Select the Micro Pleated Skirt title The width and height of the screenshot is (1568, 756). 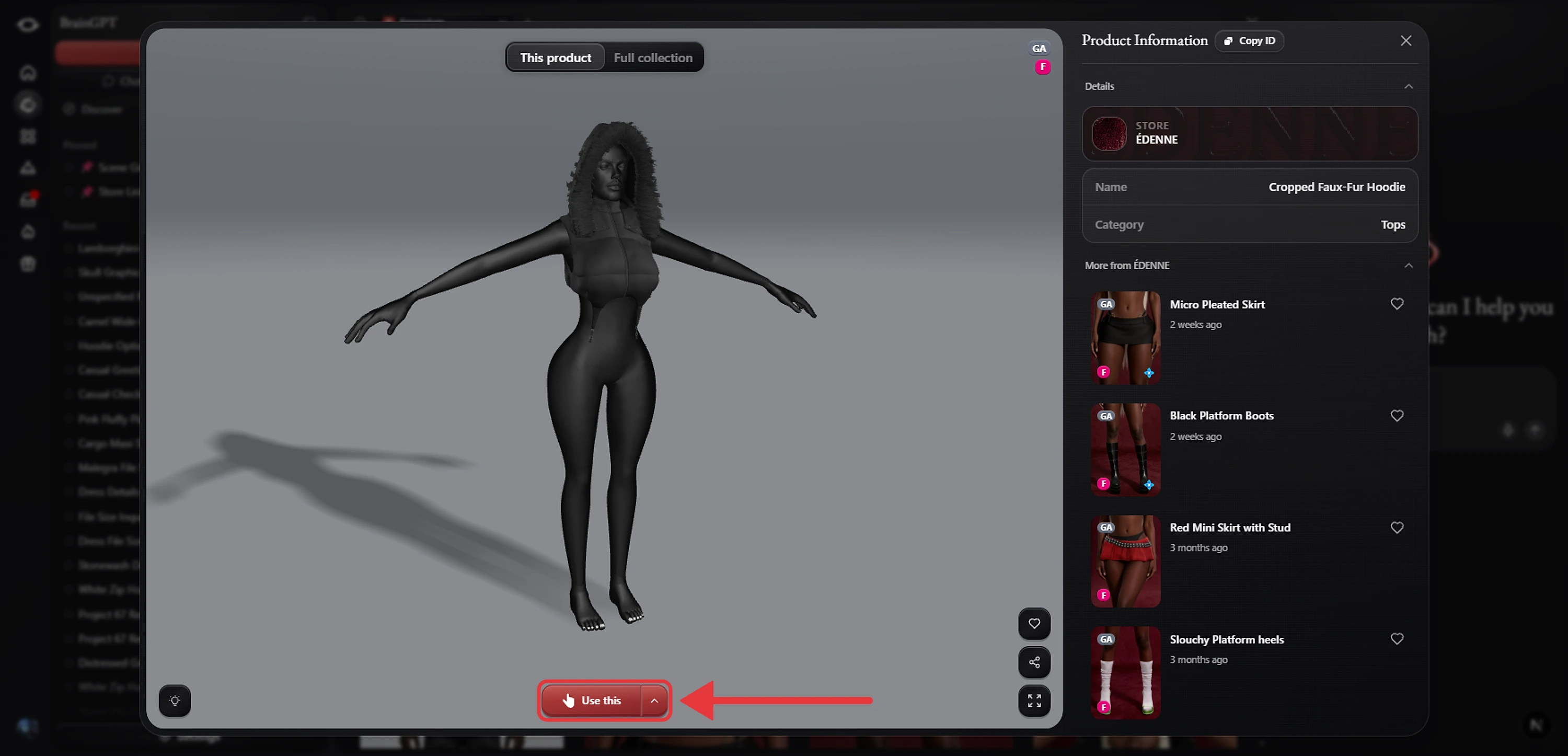click(x=1217, y=304)
